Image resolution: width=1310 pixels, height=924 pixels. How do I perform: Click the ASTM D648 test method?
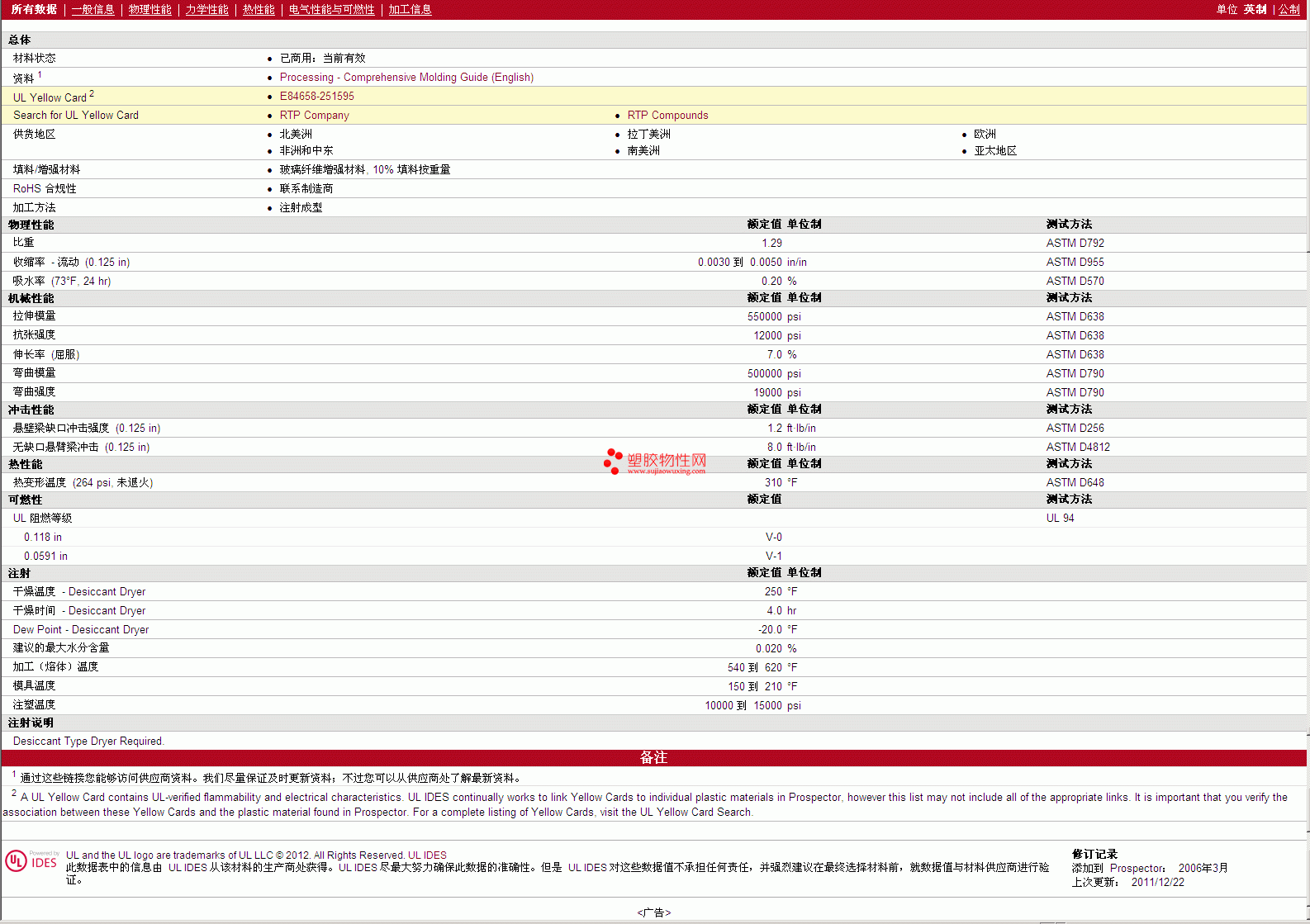point(1075,482)
